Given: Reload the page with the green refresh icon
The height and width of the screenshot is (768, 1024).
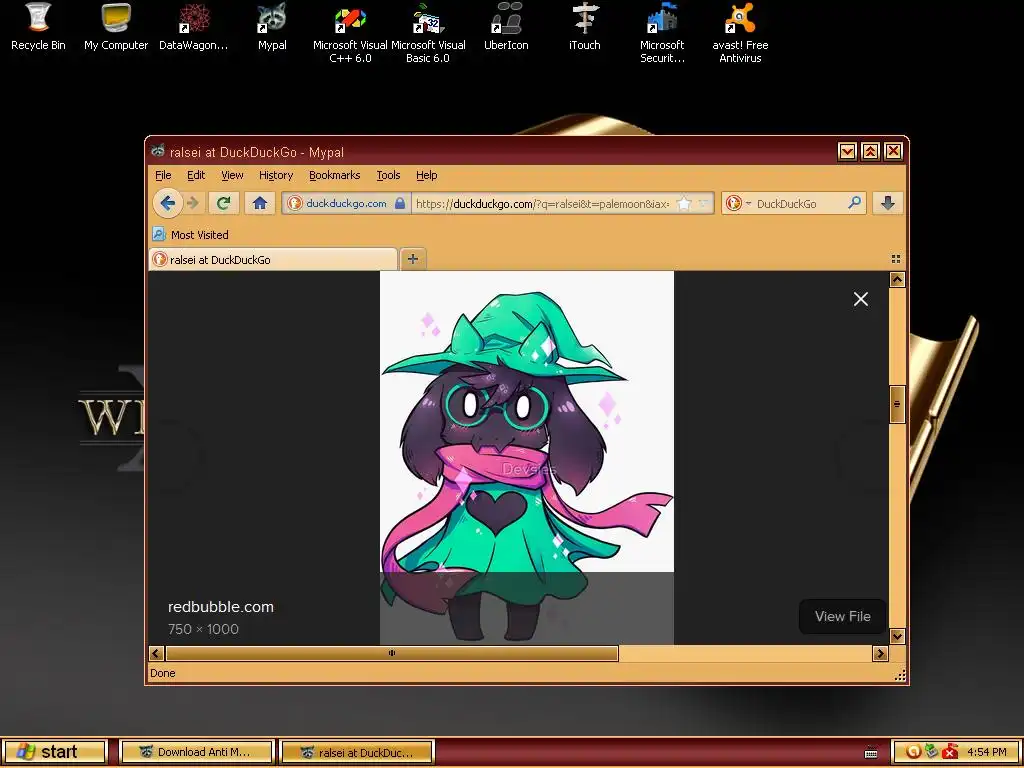Looking at the screenshot, I should tap(223, 203).
